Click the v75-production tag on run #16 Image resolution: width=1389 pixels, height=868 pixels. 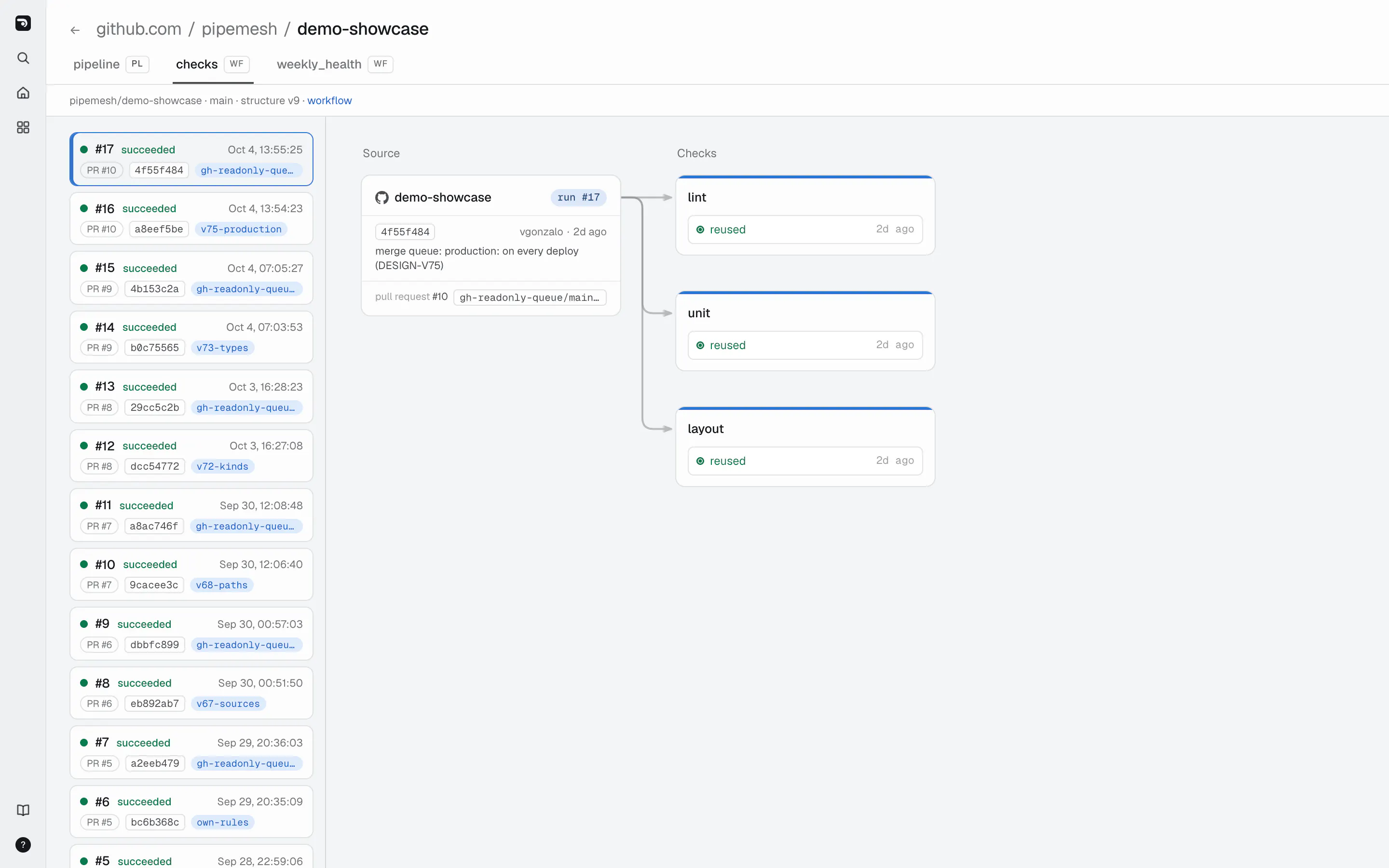pos(241,229)
